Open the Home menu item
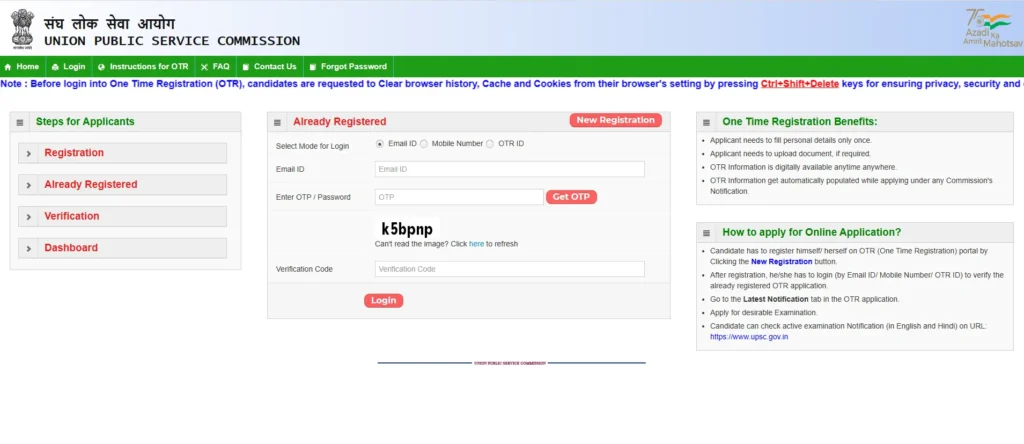This screenshot has width=1024, height=444. [x=21, y=66]
